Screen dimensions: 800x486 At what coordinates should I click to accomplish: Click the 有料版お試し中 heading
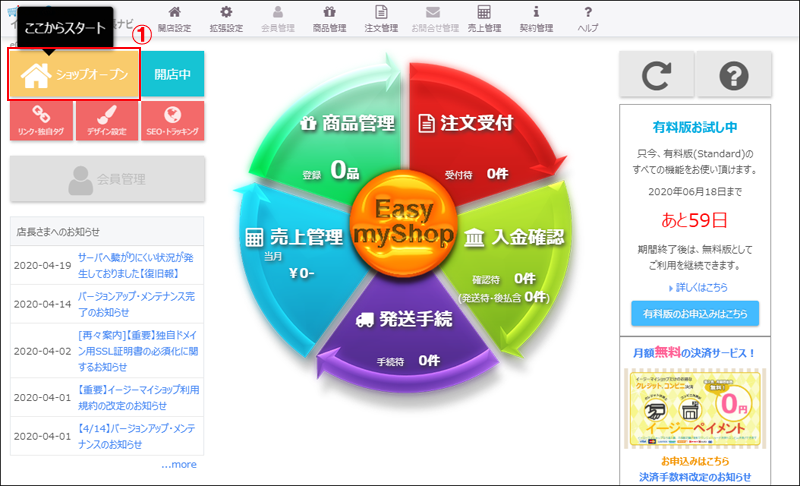pyautogui.click(x=695, y=127)
